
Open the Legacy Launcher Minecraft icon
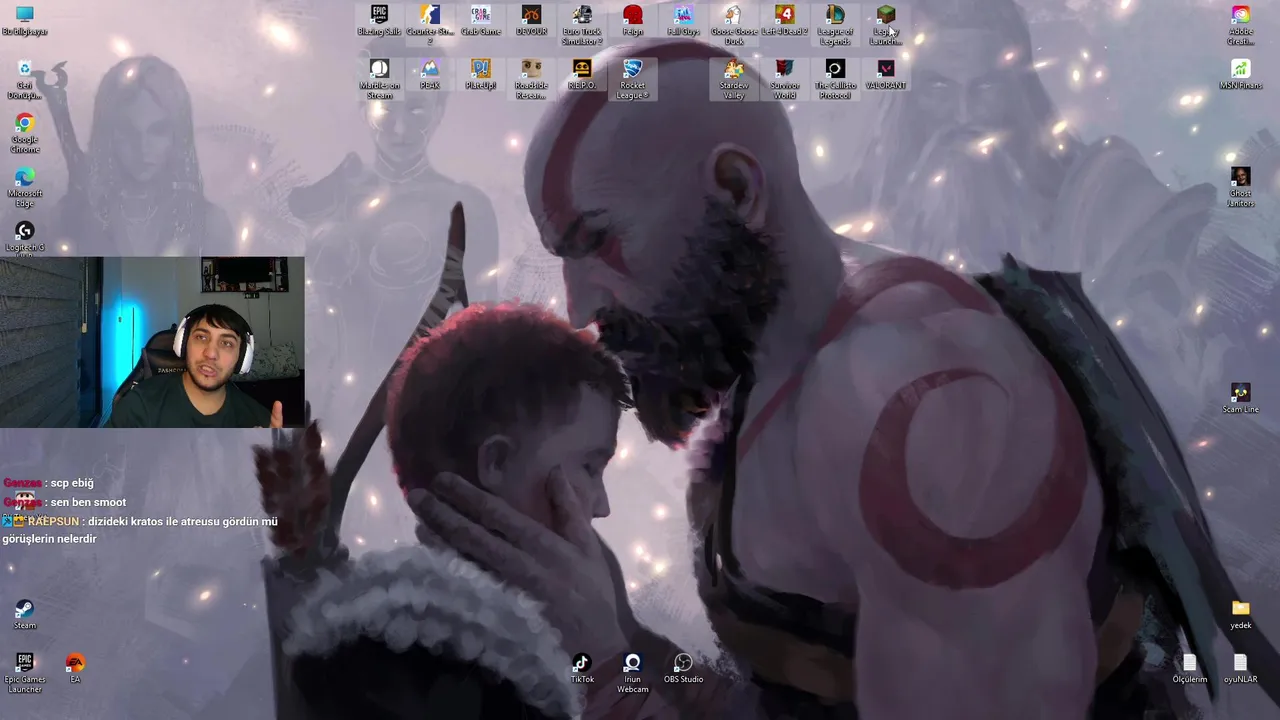886,25
